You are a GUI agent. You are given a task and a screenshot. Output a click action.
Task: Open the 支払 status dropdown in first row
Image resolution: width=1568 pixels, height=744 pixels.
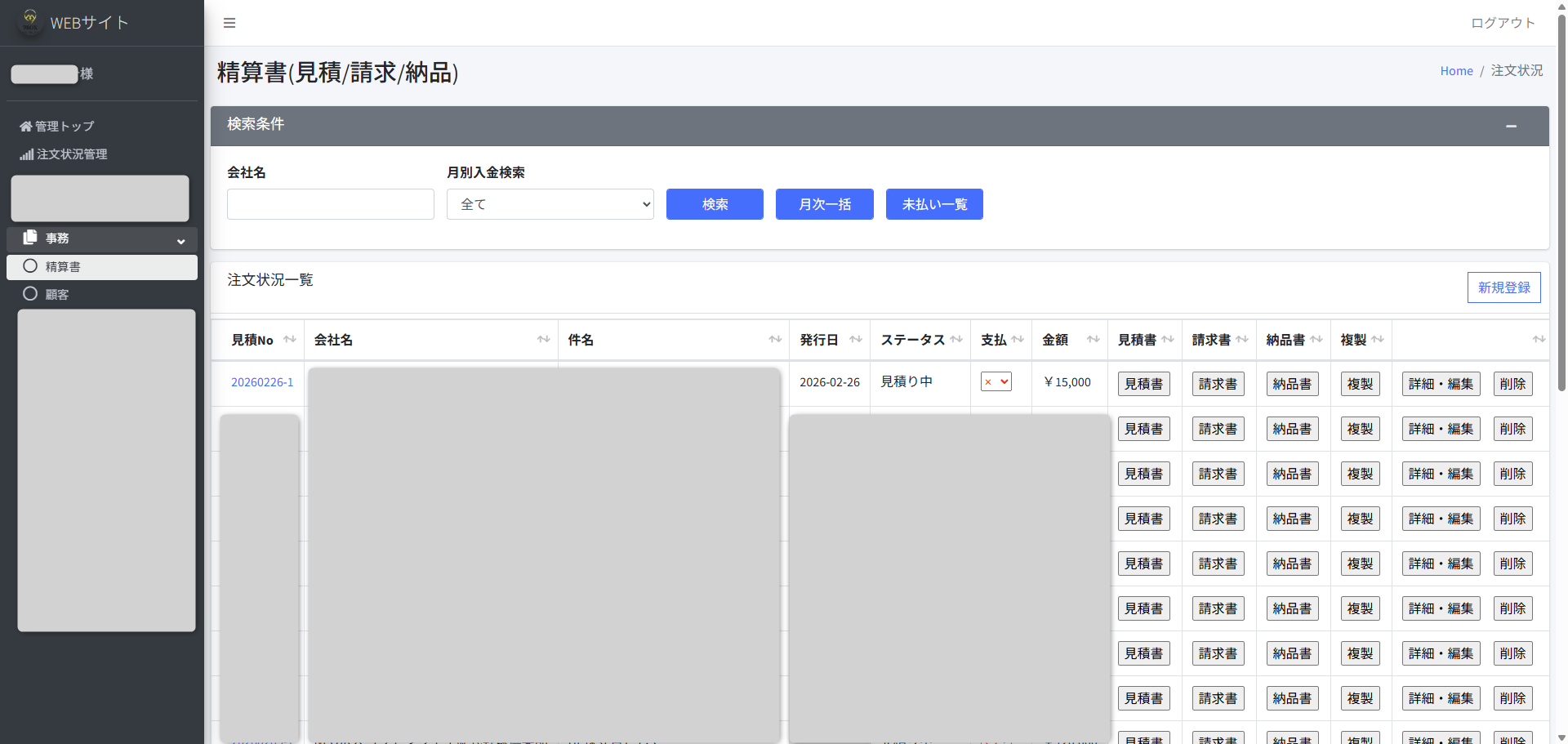pyautogui.click(x=996, y=381)
